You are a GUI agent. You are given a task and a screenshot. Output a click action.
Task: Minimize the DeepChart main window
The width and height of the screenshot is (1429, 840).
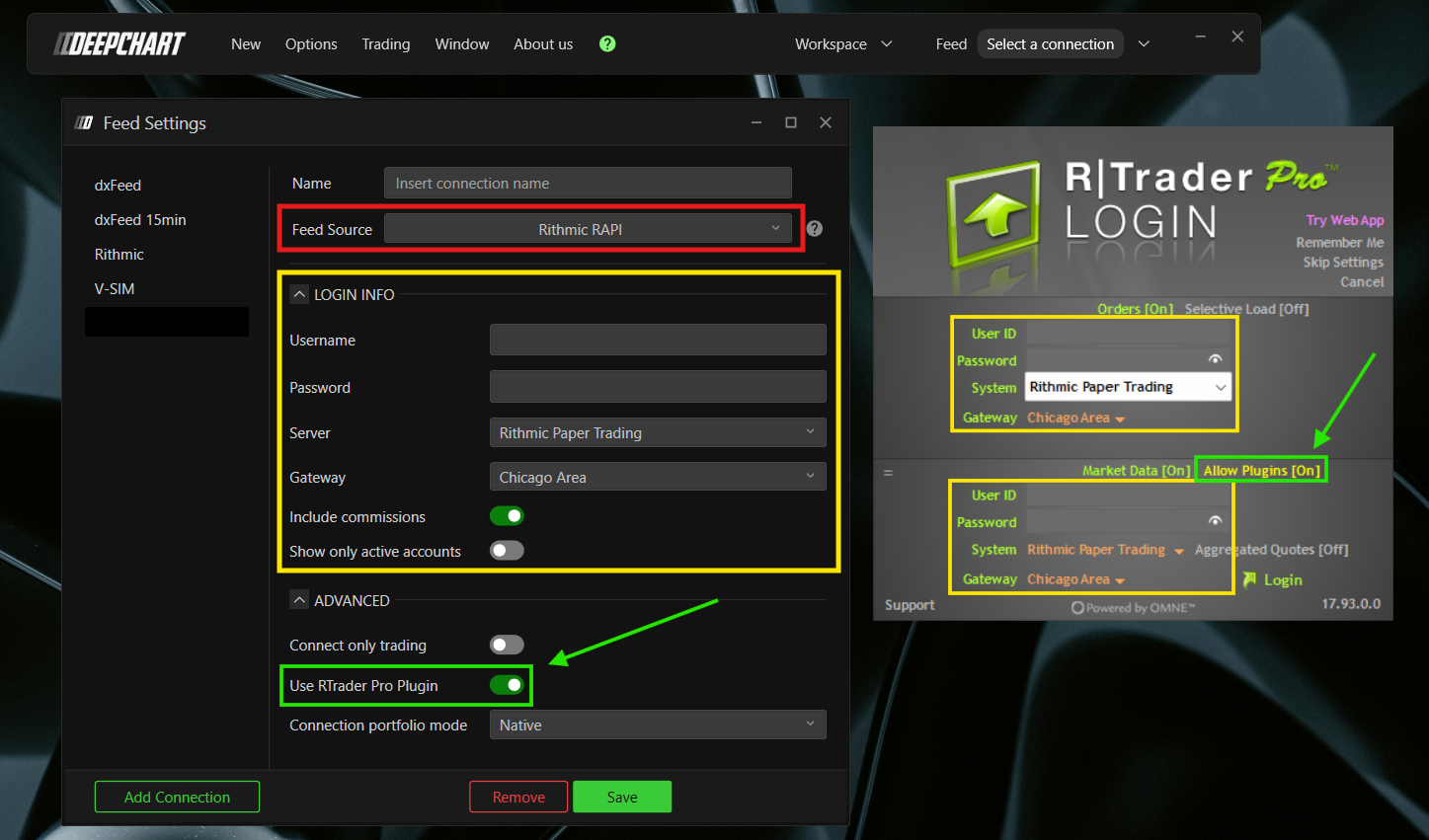tap(1201, 37)
